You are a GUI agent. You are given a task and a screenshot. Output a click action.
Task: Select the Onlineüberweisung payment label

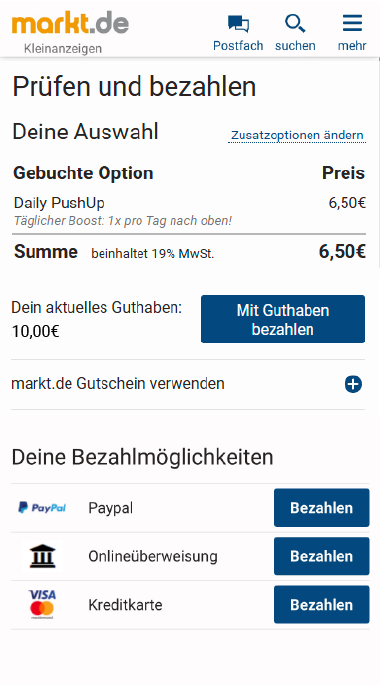(153, 556)
